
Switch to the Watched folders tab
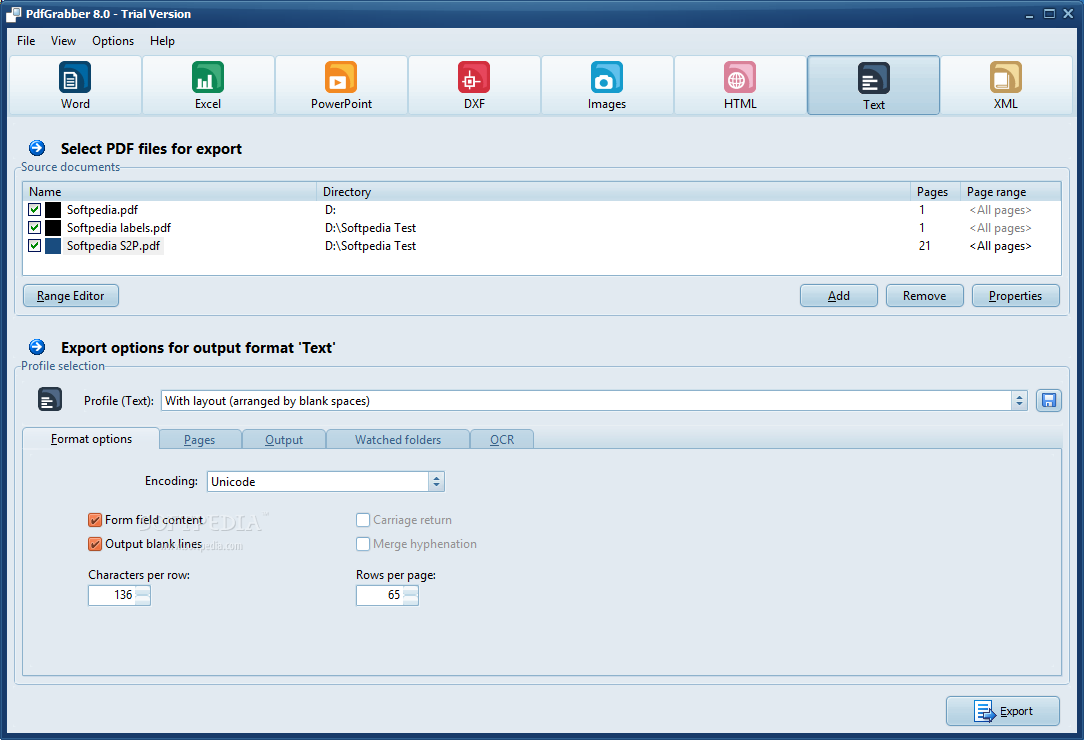point(398,439)
